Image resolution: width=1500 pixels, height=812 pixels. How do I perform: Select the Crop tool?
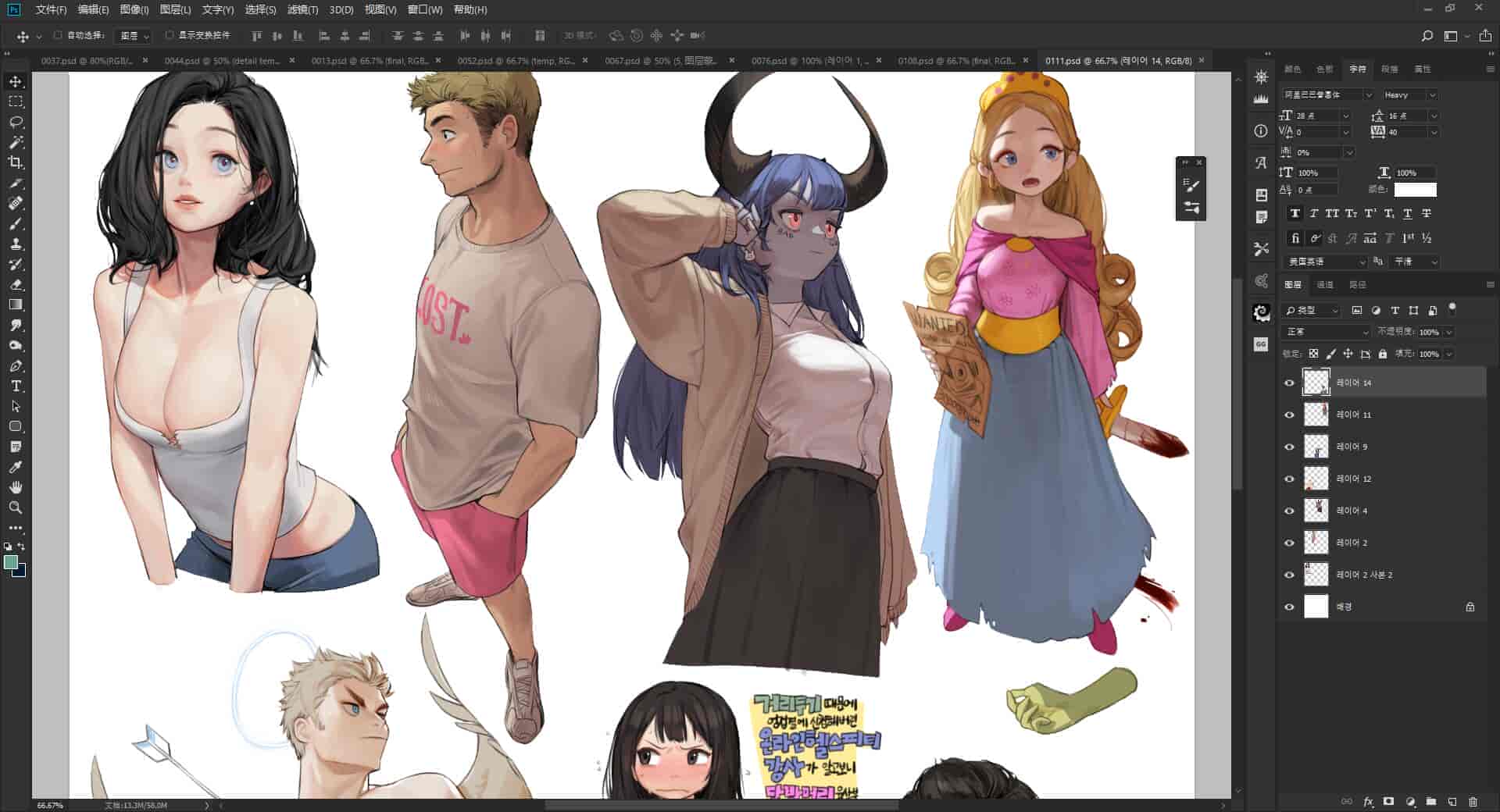(16, 162)
